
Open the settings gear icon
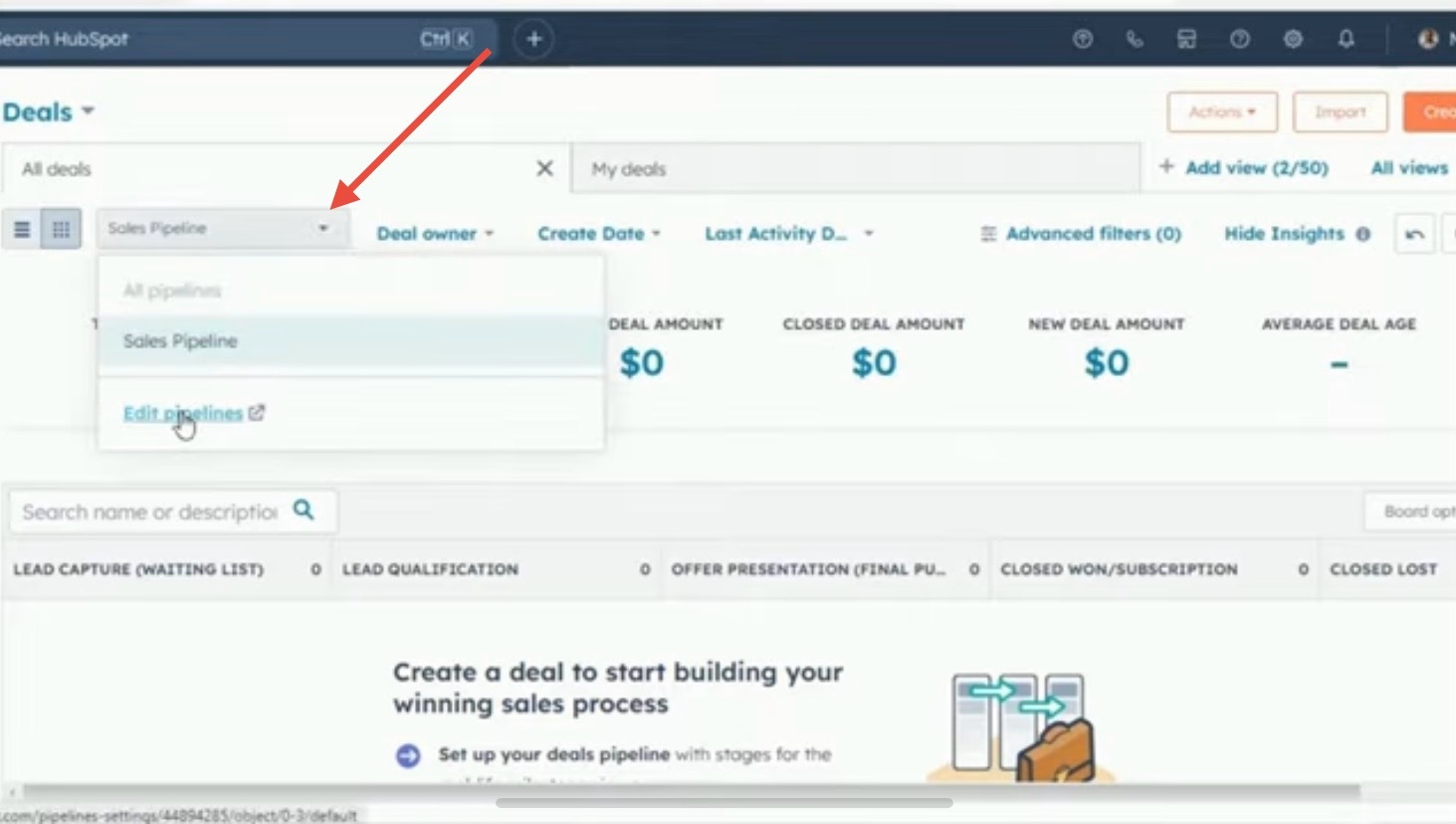click(1293, 40)
